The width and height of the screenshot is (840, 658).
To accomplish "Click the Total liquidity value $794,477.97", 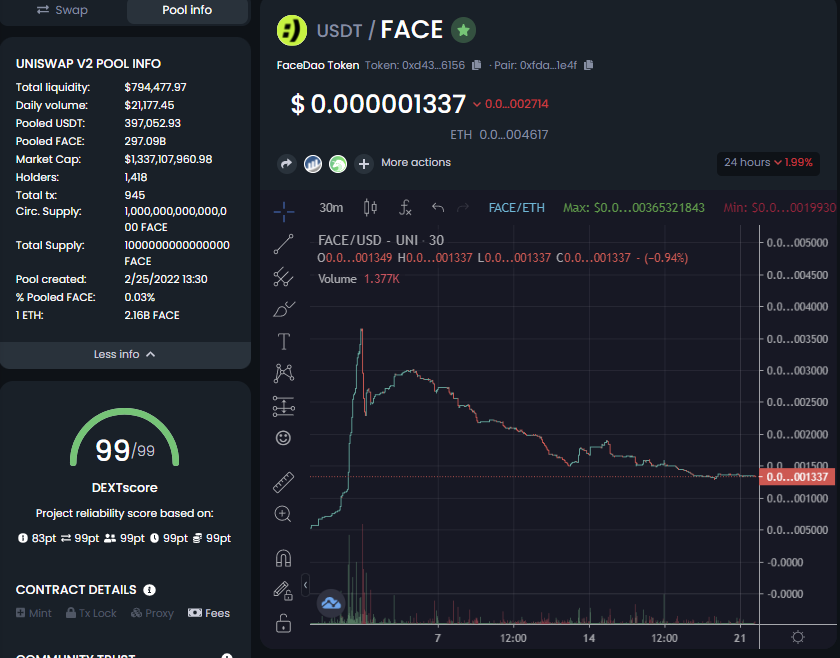I will point(155,87).
